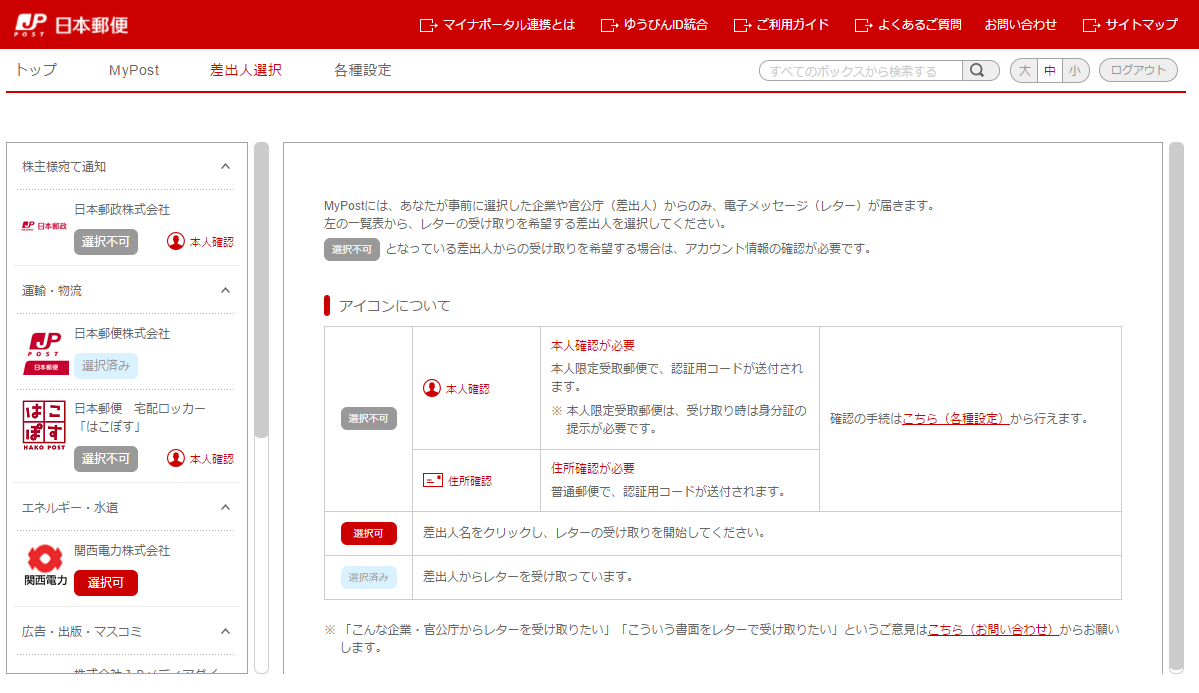Click the external link icon beside よくあるご質問
Screen dimensions: 1199x693
pos(863,25)
